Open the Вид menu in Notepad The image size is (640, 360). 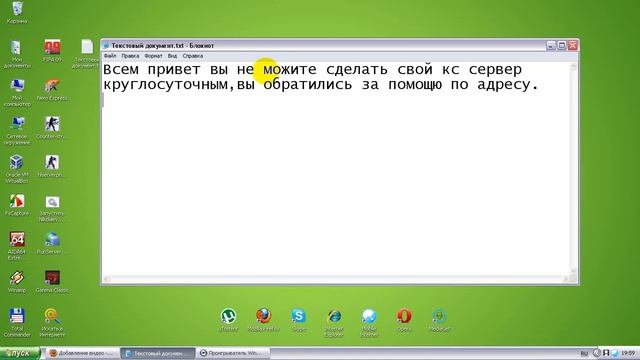[x=172, y=56]
